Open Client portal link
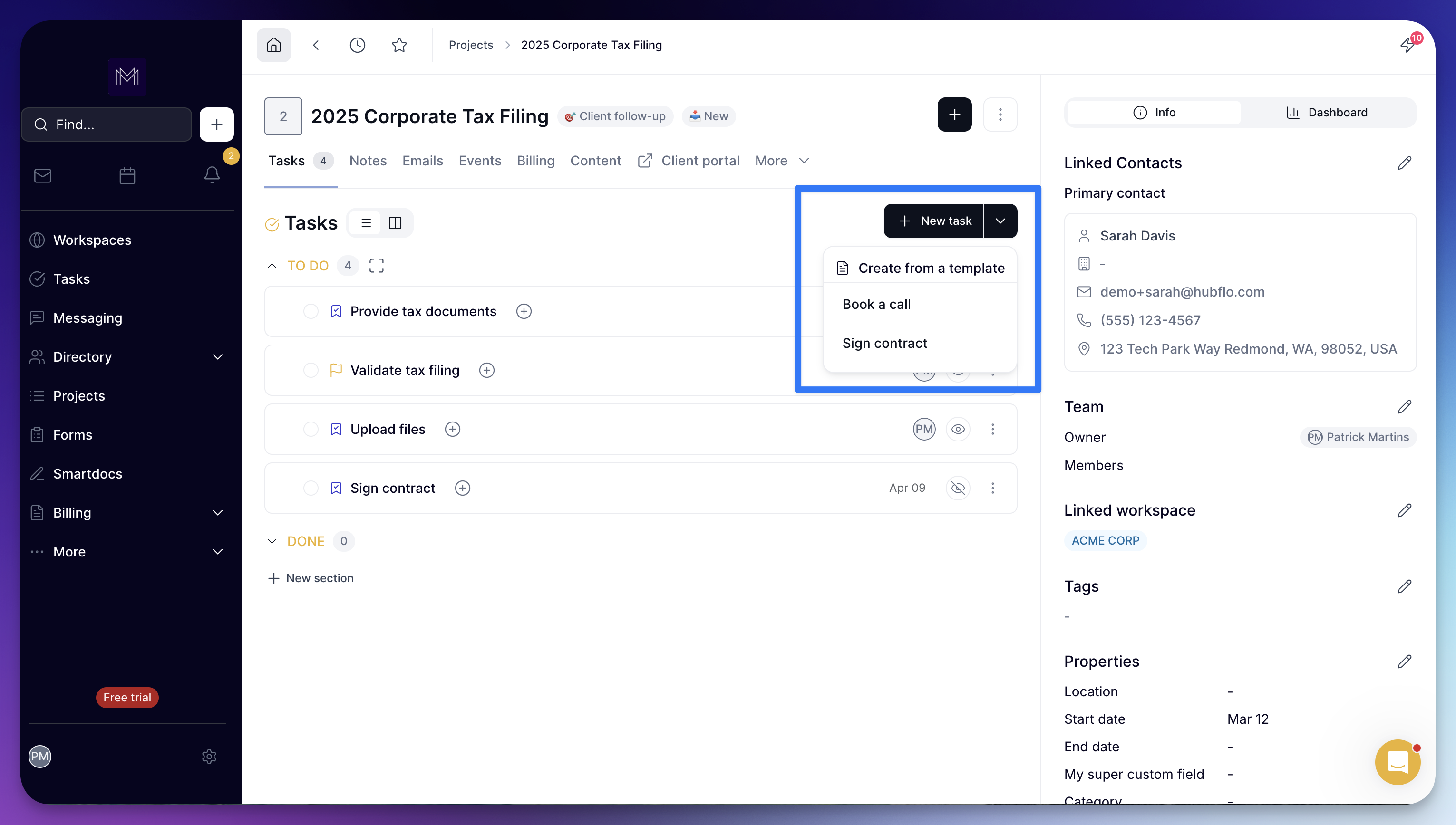 (689, 161)
